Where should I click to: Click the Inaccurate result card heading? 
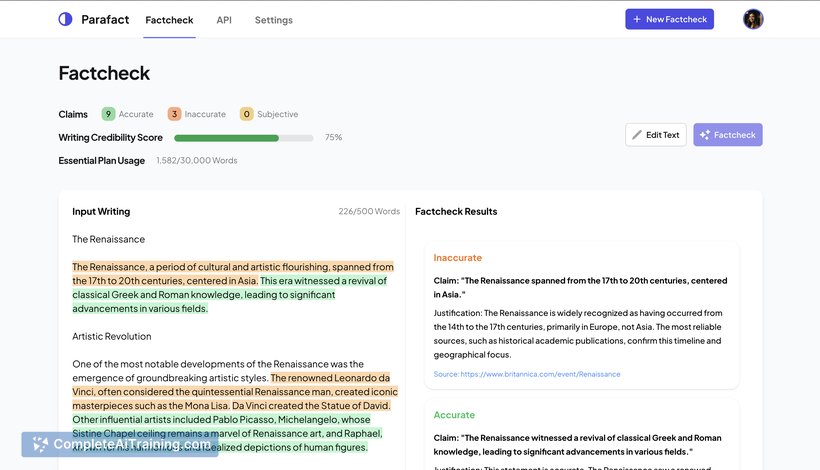pos(458,258)
